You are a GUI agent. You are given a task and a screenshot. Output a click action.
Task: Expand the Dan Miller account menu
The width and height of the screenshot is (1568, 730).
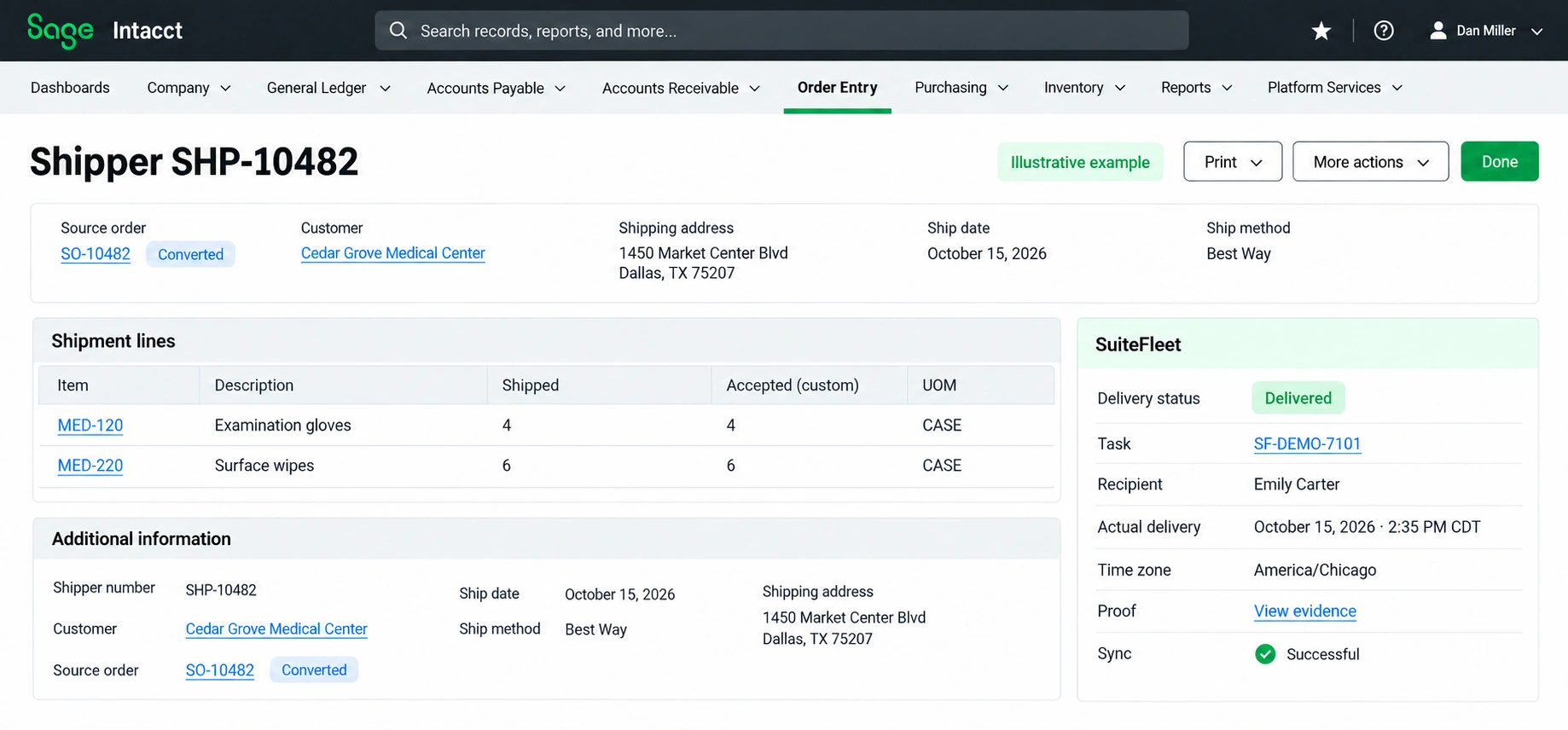[1486, 31]
